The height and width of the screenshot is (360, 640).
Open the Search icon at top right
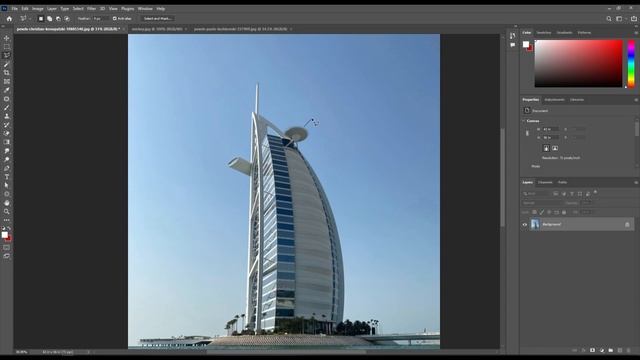pyautogui.click(x=609, y=18)
